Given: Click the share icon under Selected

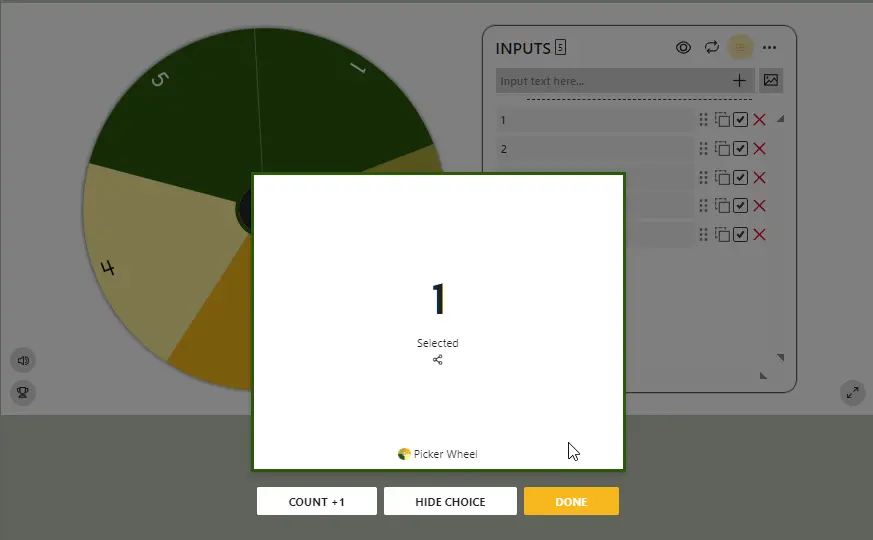Looking at the screenshot, I should (438, 360).
